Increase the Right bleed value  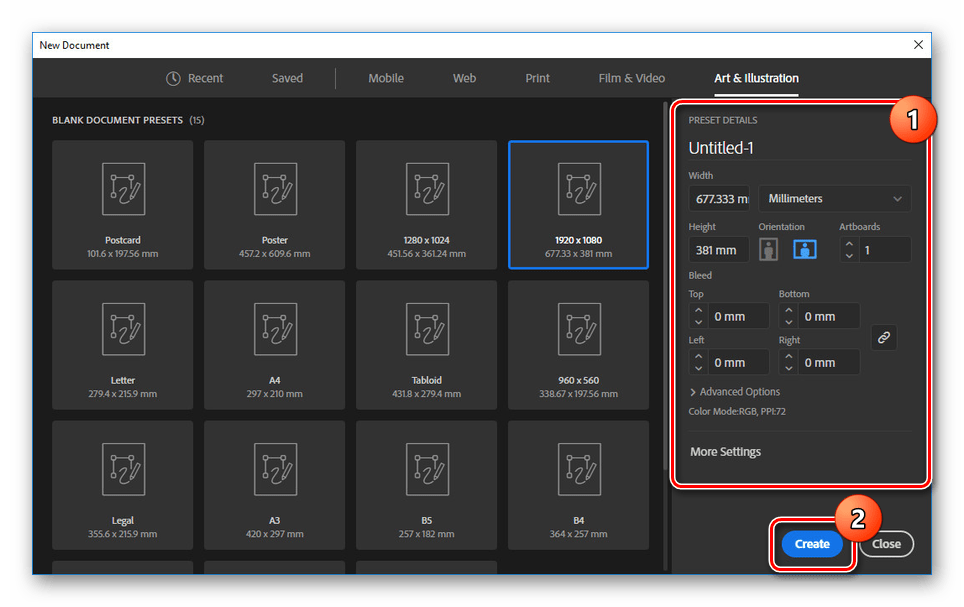coord(789,356)
